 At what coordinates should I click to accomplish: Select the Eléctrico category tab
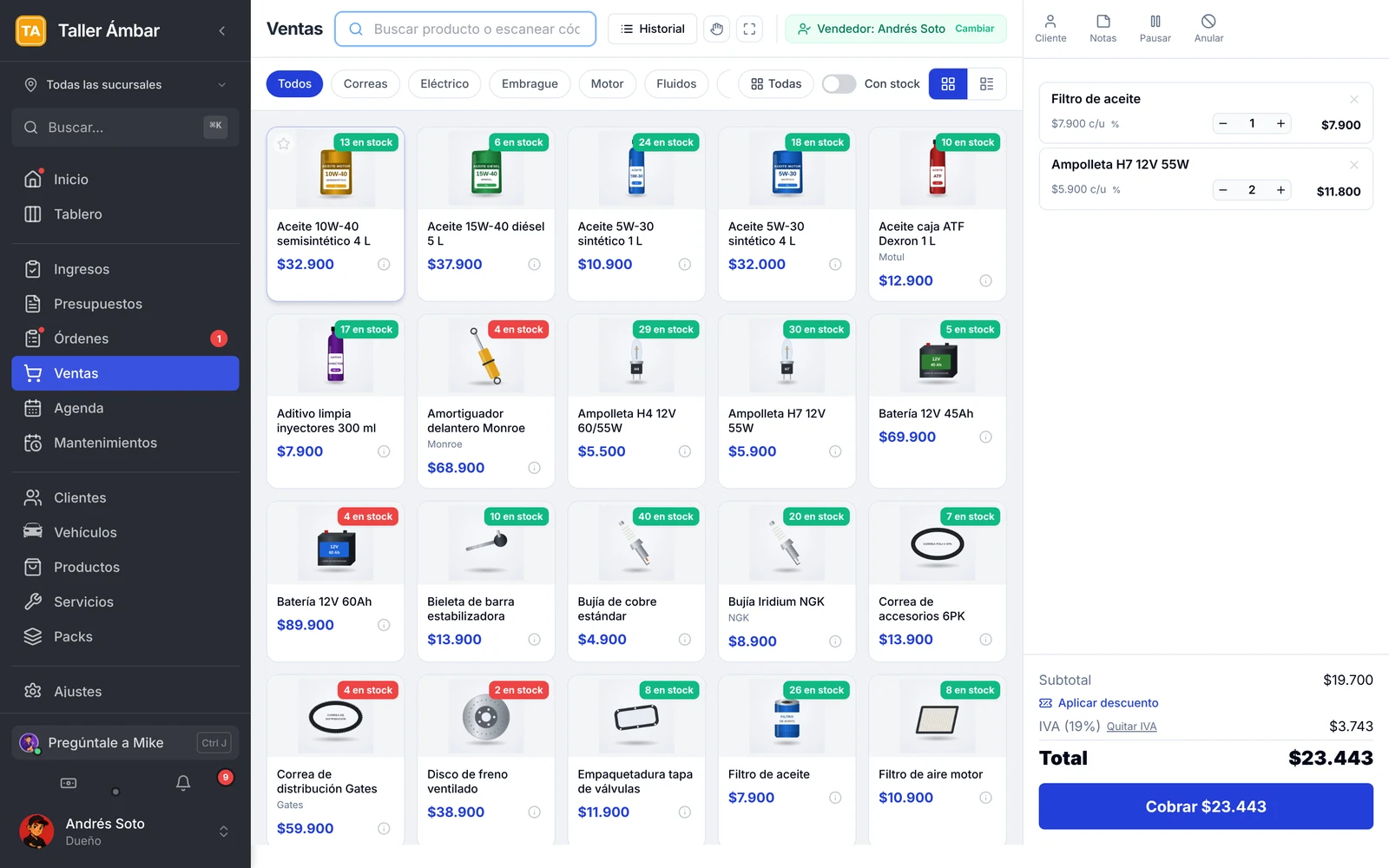pos(444,84)
